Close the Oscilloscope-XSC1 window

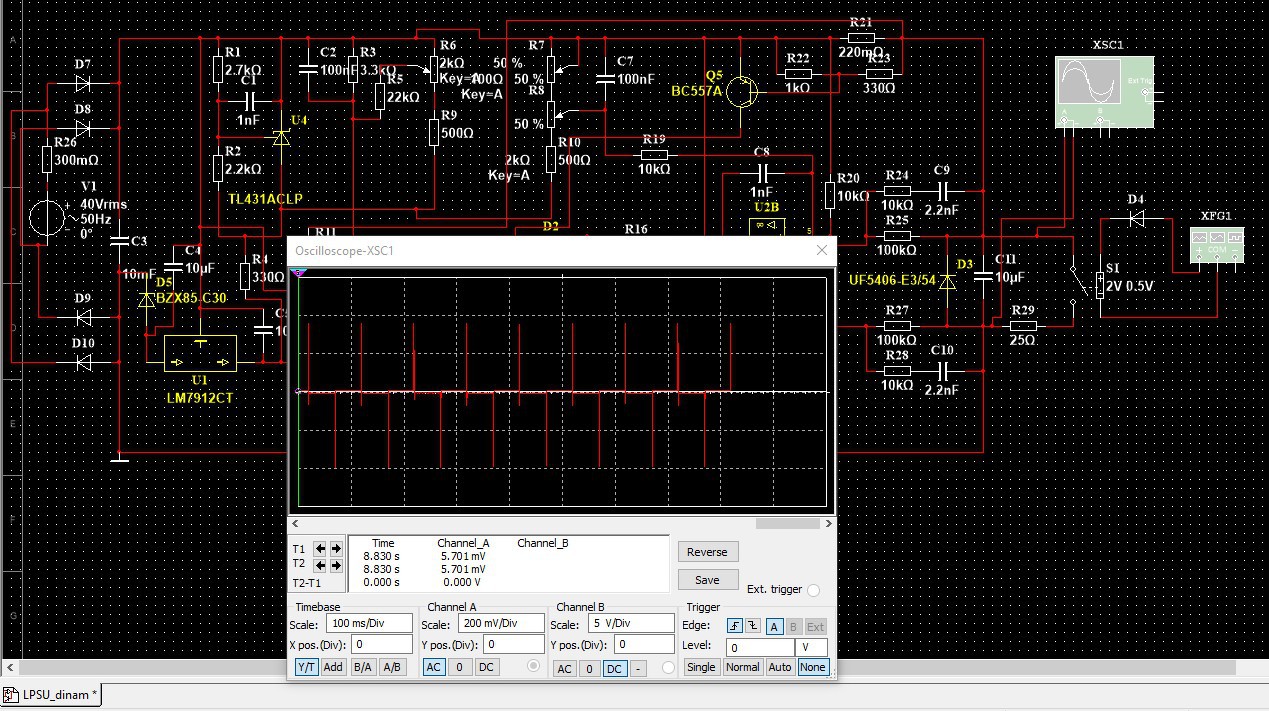tap(822, 250)
